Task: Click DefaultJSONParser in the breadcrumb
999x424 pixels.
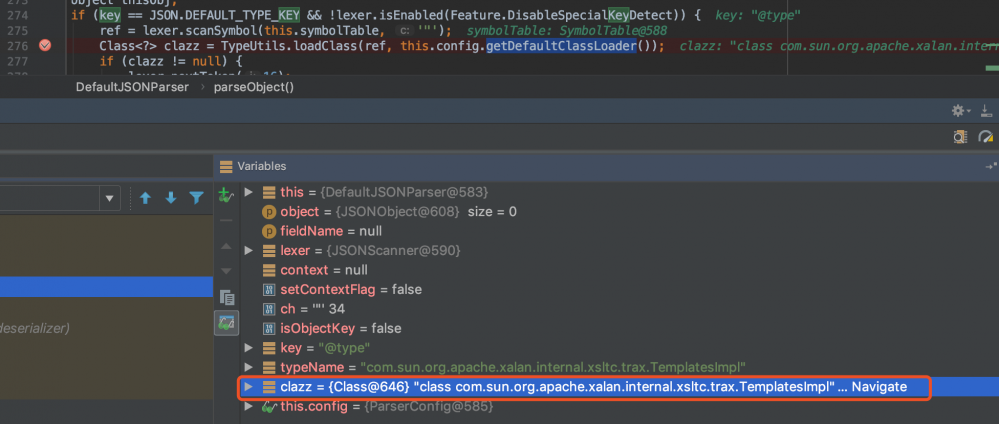Action: (x=133, y=87)
